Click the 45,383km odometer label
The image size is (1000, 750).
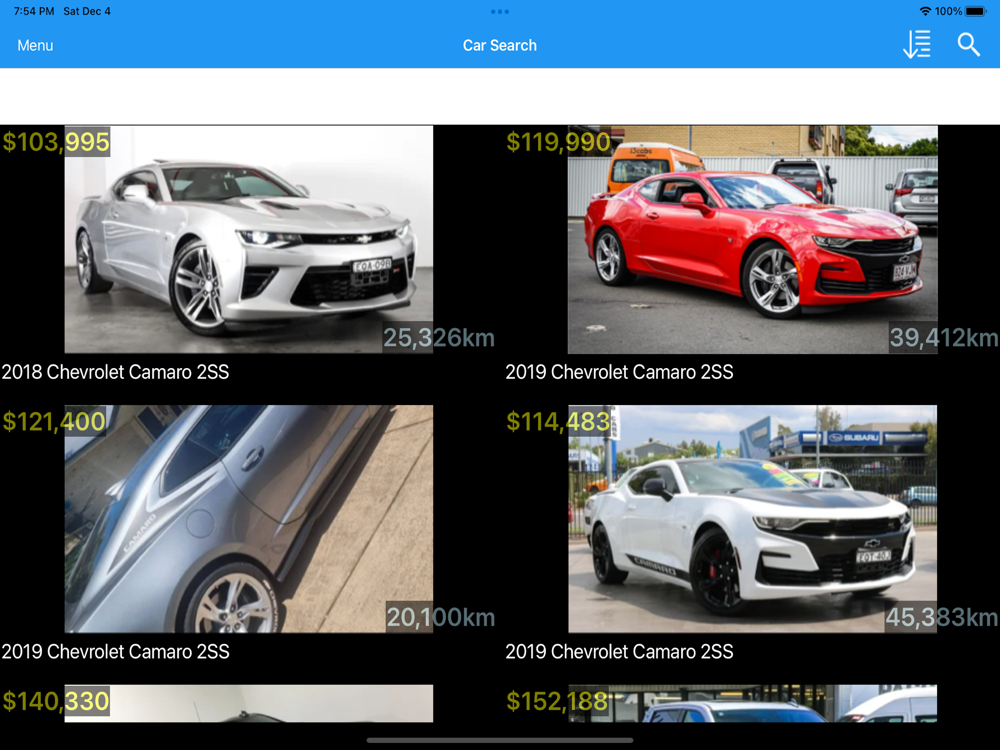(x=942, y=617)
